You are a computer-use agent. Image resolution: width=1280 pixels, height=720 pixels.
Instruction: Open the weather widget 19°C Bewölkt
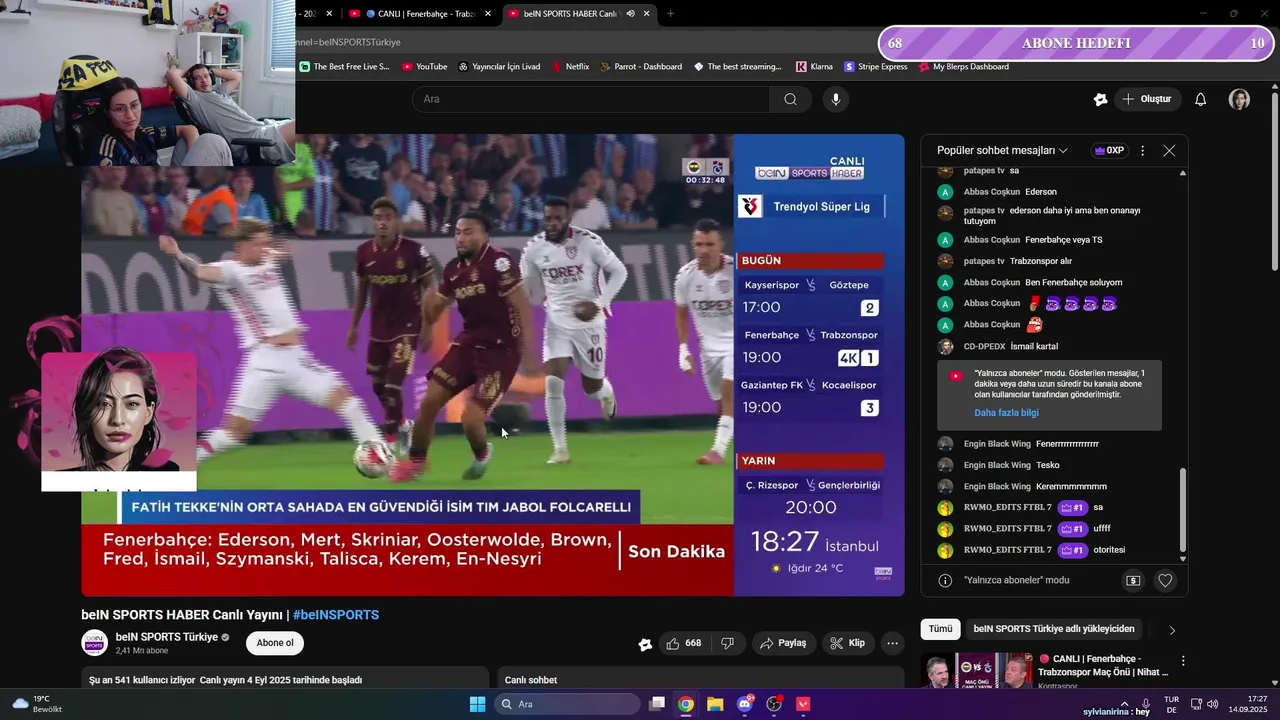[37, 704]
